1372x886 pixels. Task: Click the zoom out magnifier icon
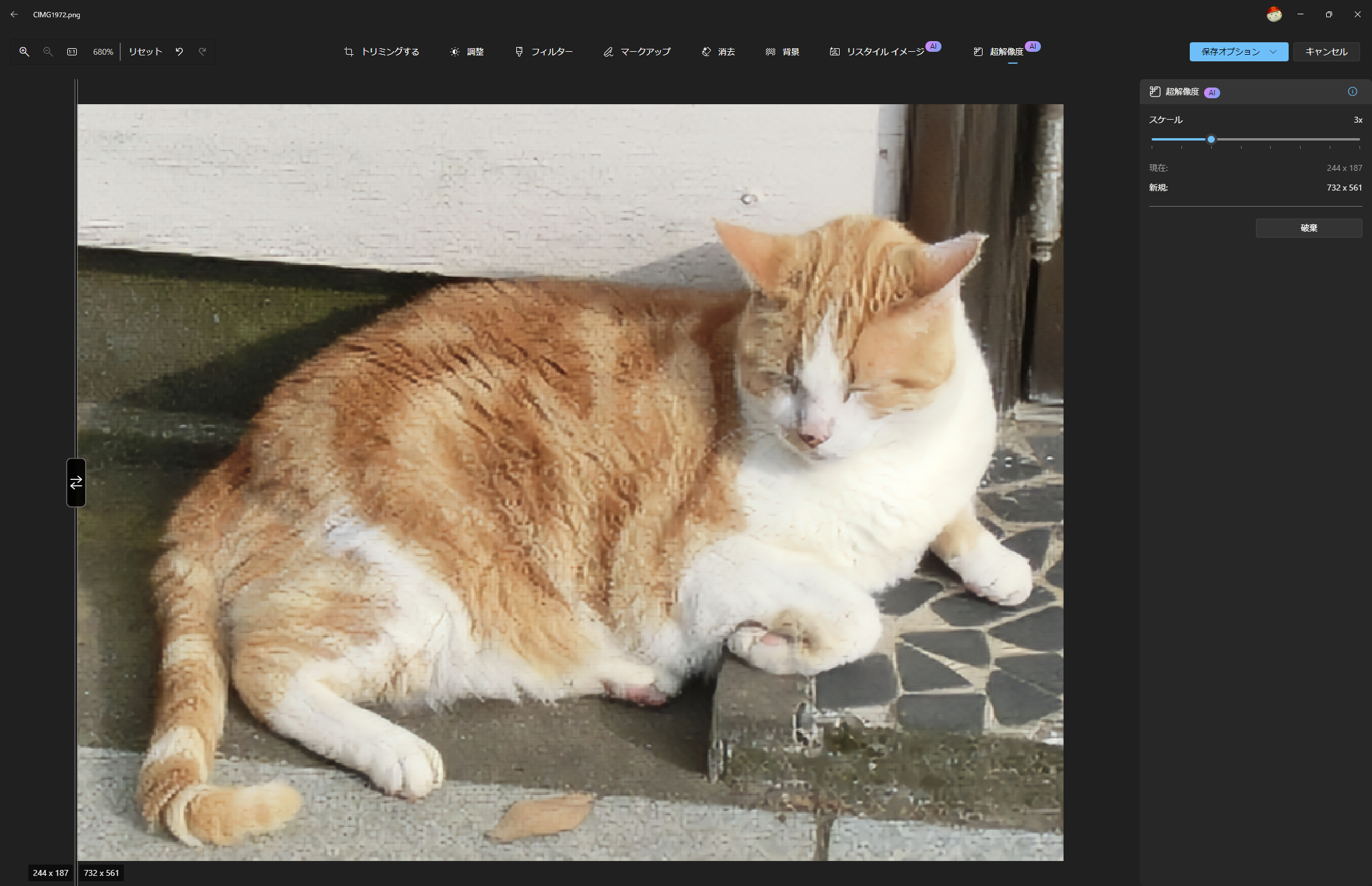(x=48, y=52)
